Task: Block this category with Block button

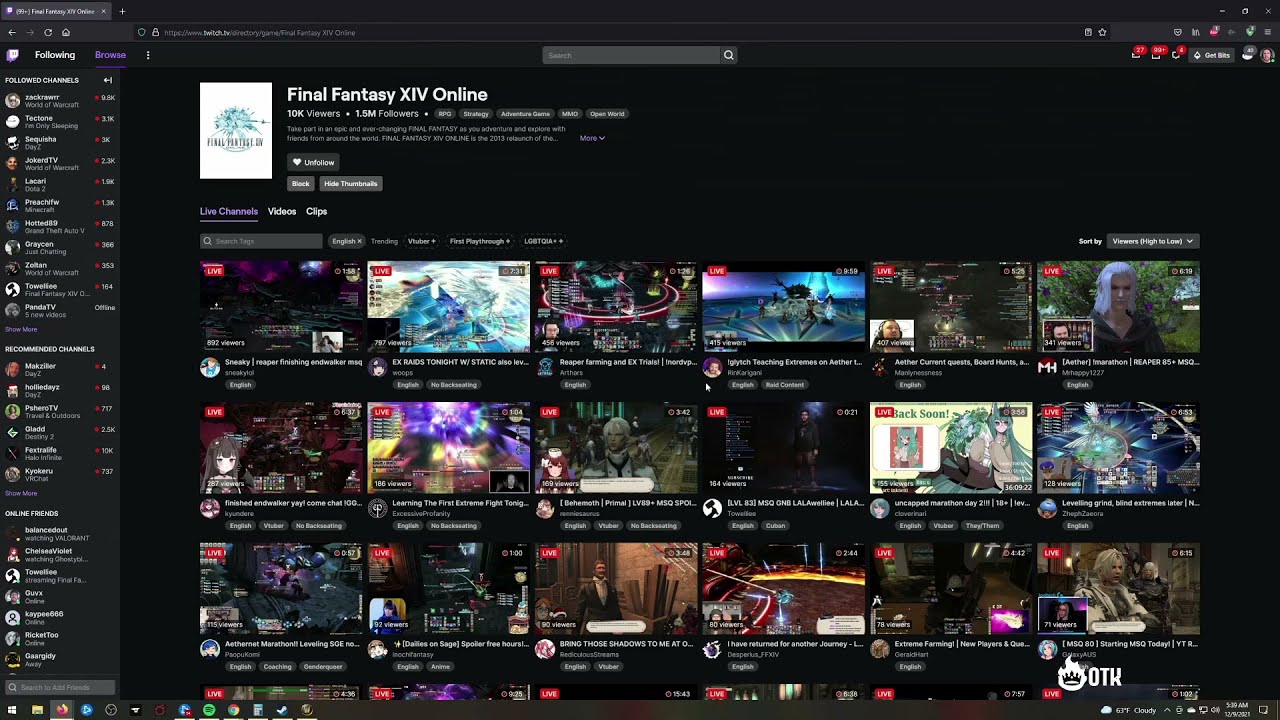Action: tap(300, 184)
